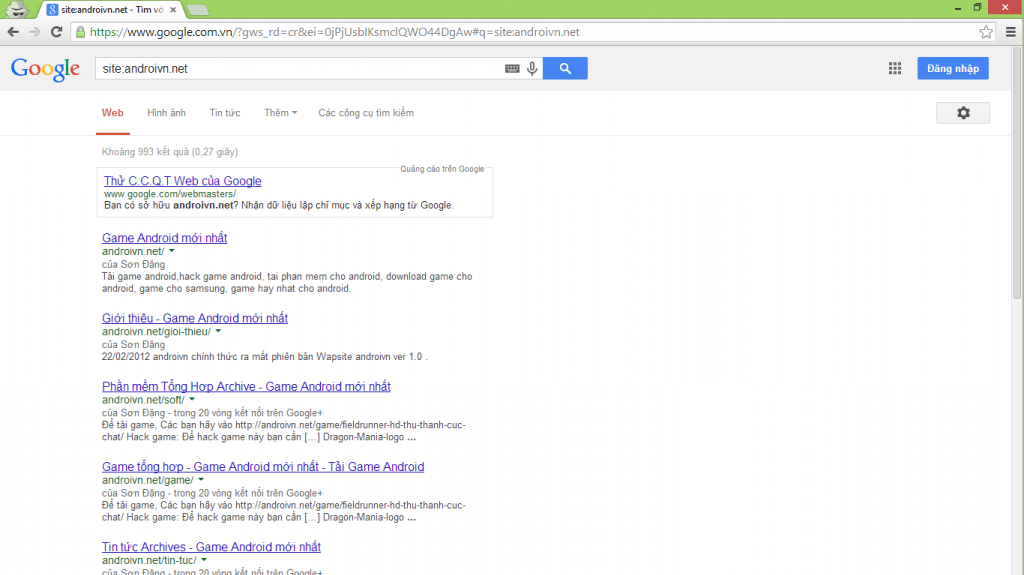Click the Quảng cáo trên Google label
The image size is (1024, 575).
[x=442, y=169]
